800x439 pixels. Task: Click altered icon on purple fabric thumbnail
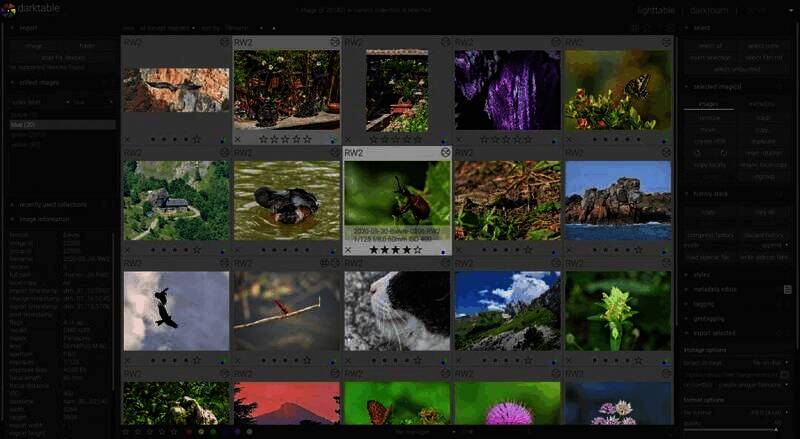coord(555,43)
